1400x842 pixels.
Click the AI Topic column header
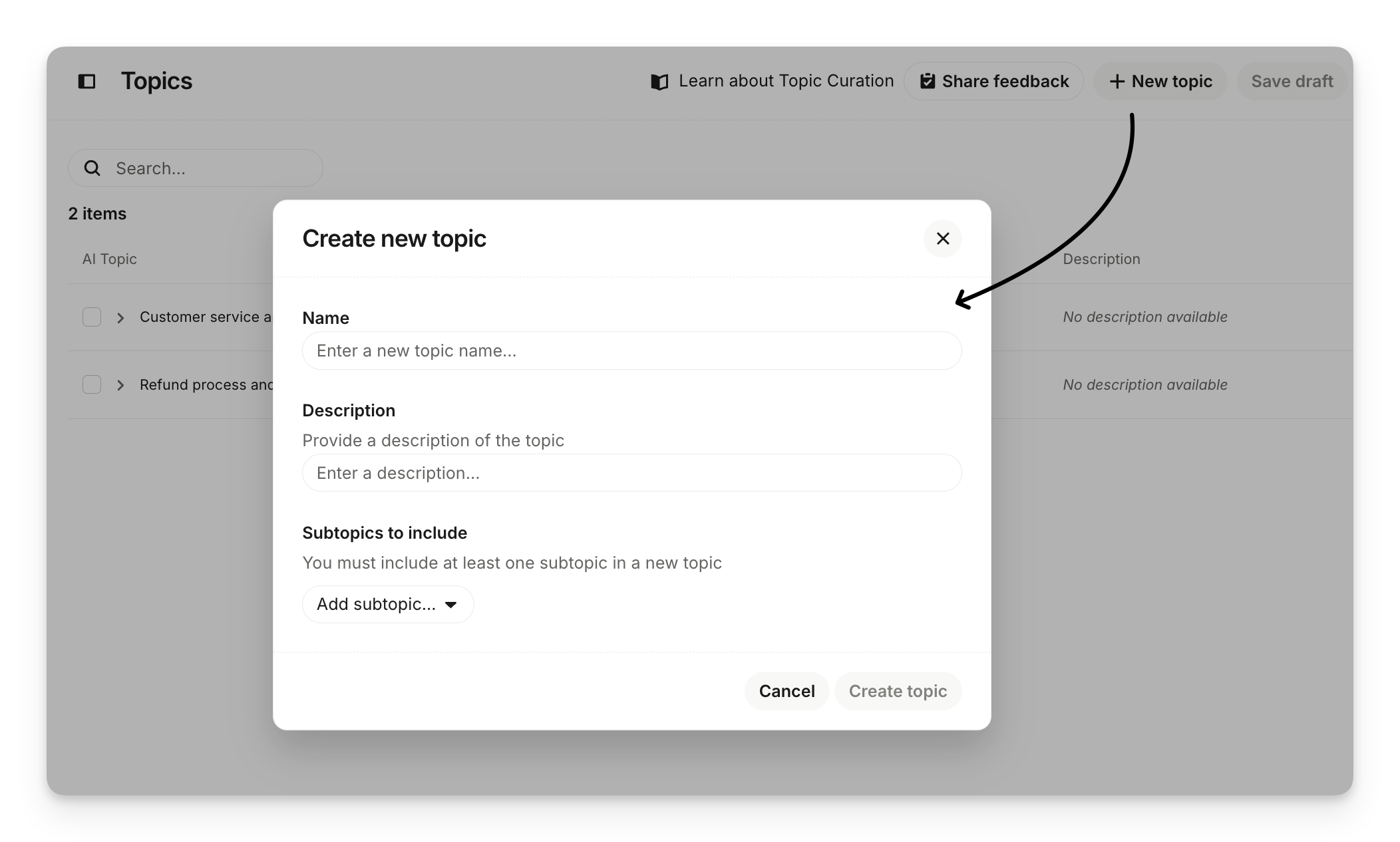point(110,259)
